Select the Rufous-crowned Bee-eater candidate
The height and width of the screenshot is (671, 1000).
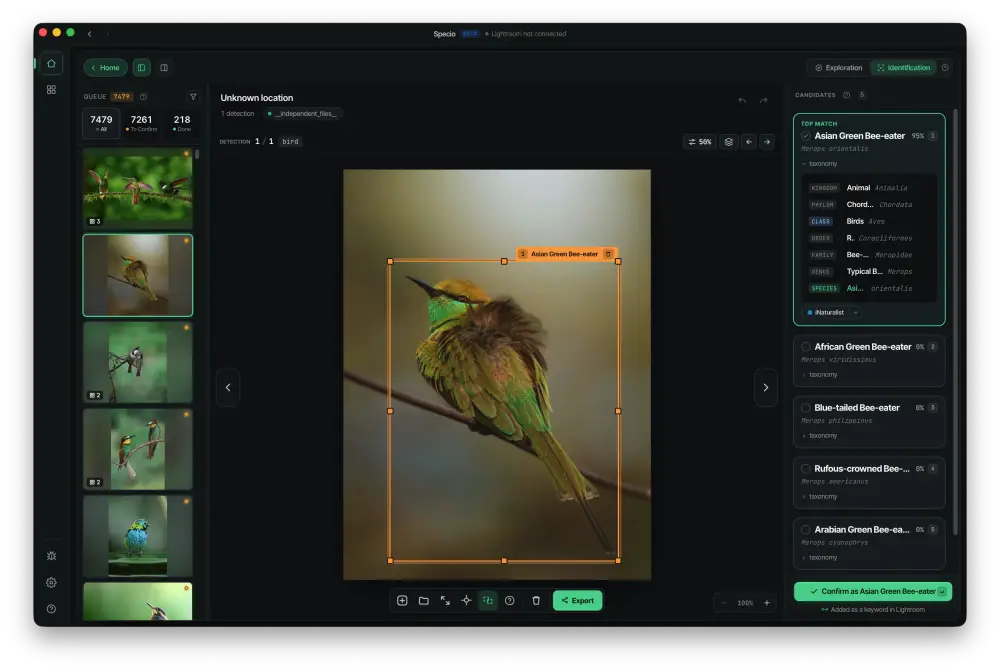pyautogui.click(x=805, y=469)
